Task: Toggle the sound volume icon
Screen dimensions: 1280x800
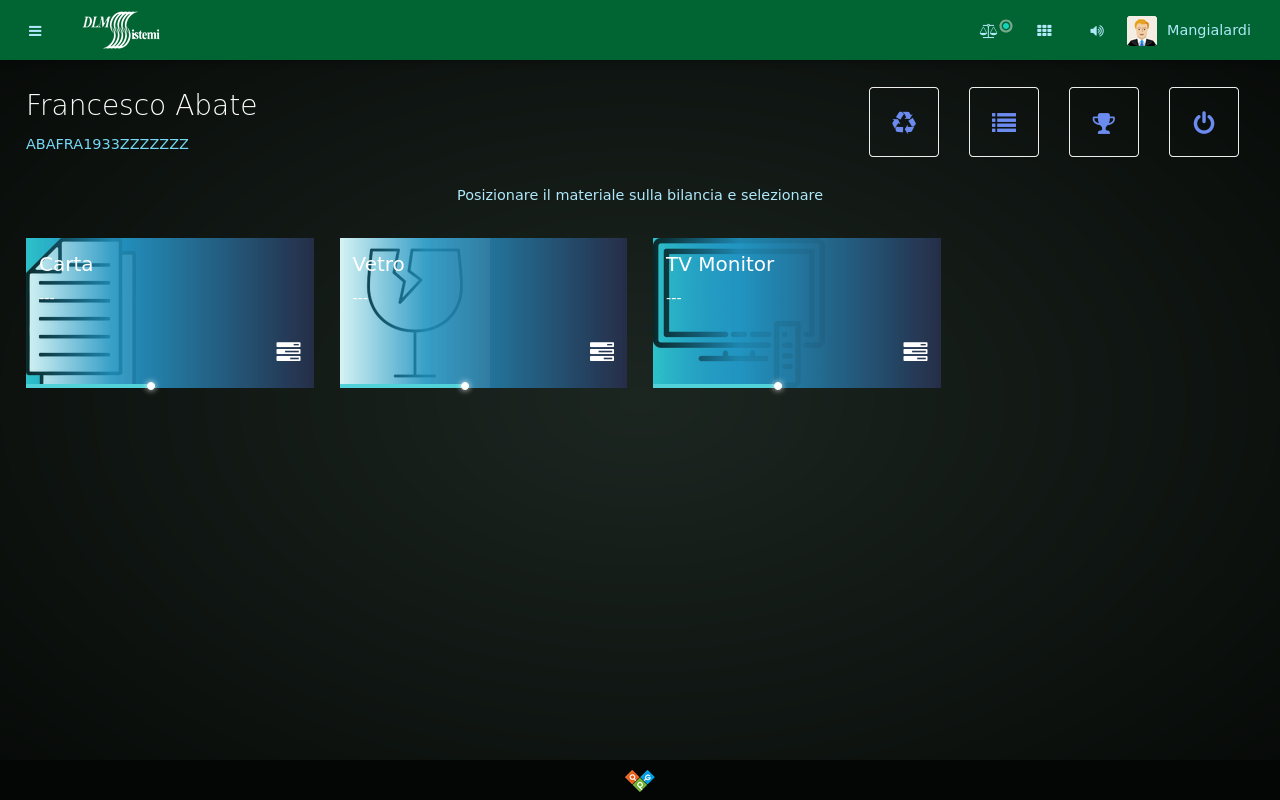Action: [1097, 31]
